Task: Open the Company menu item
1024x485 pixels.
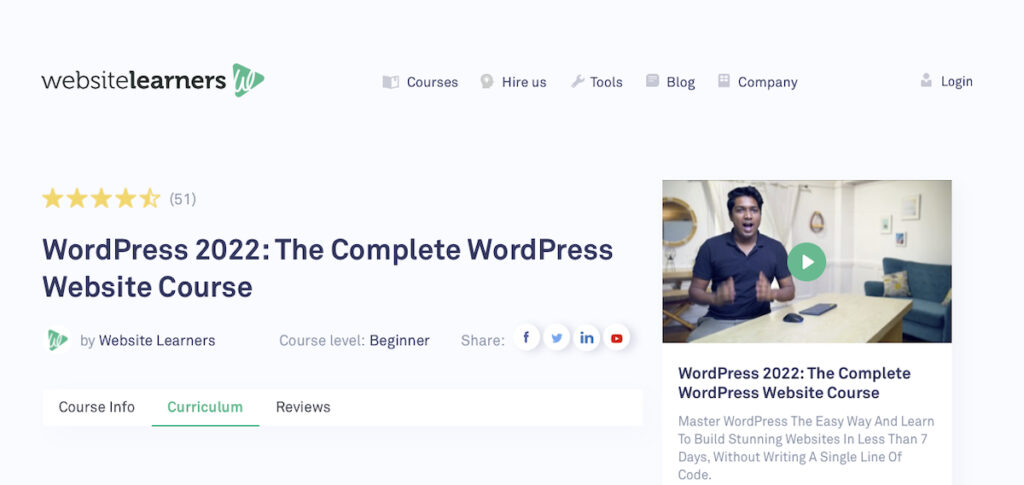Action: (x=767, y=82)
